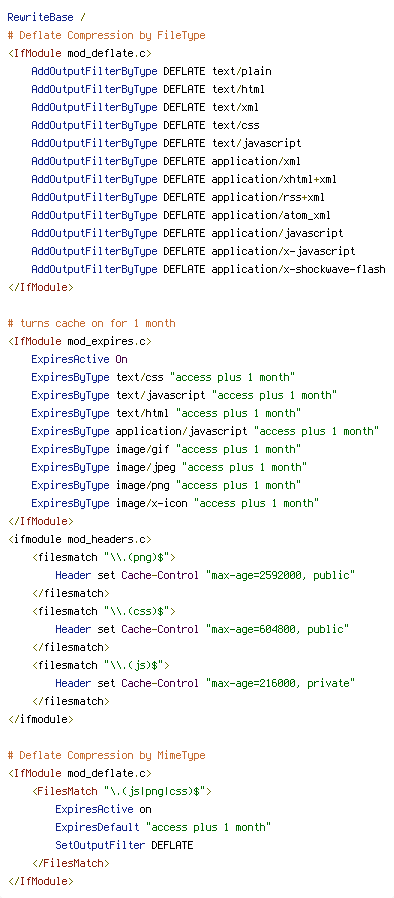Click the filesmatch "\\.(png)$" tag
The image size is (394, 898).
103,557
